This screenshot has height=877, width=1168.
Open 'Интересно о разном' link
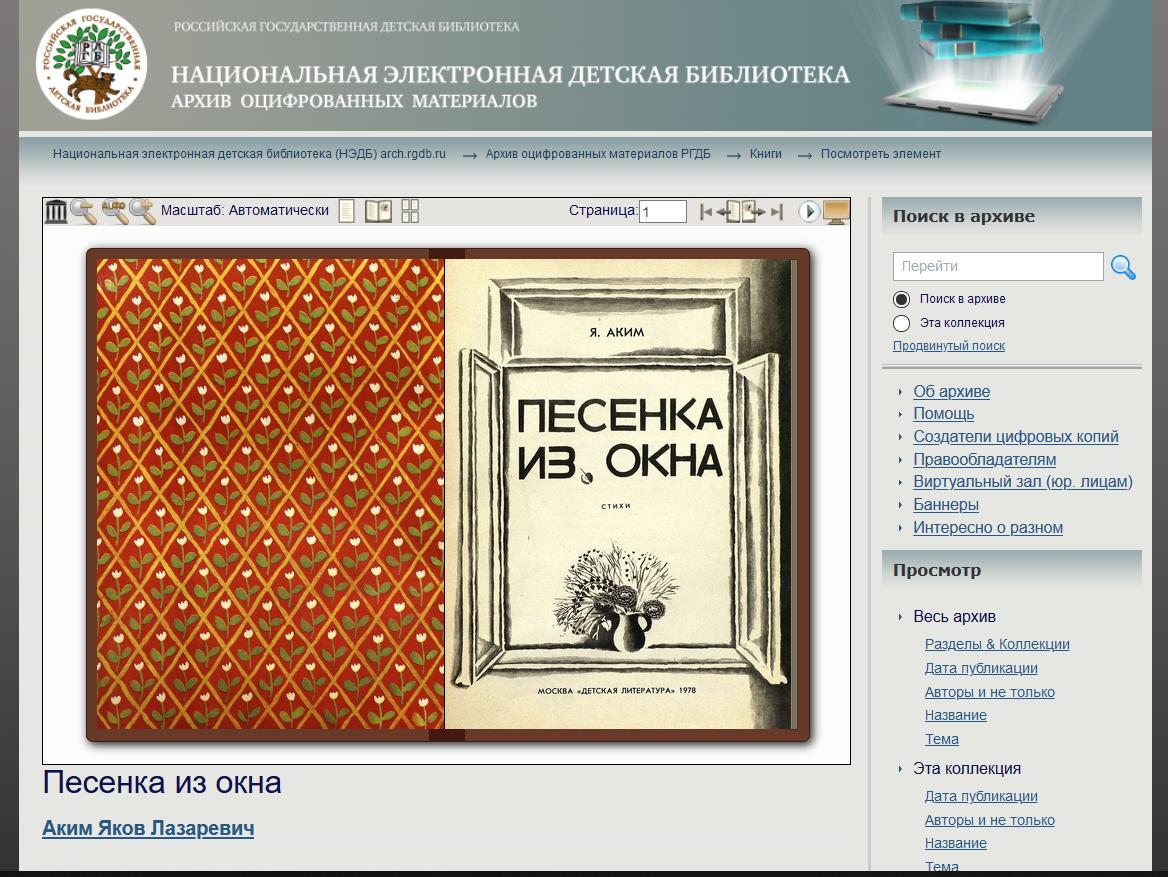tap(988, 528)
